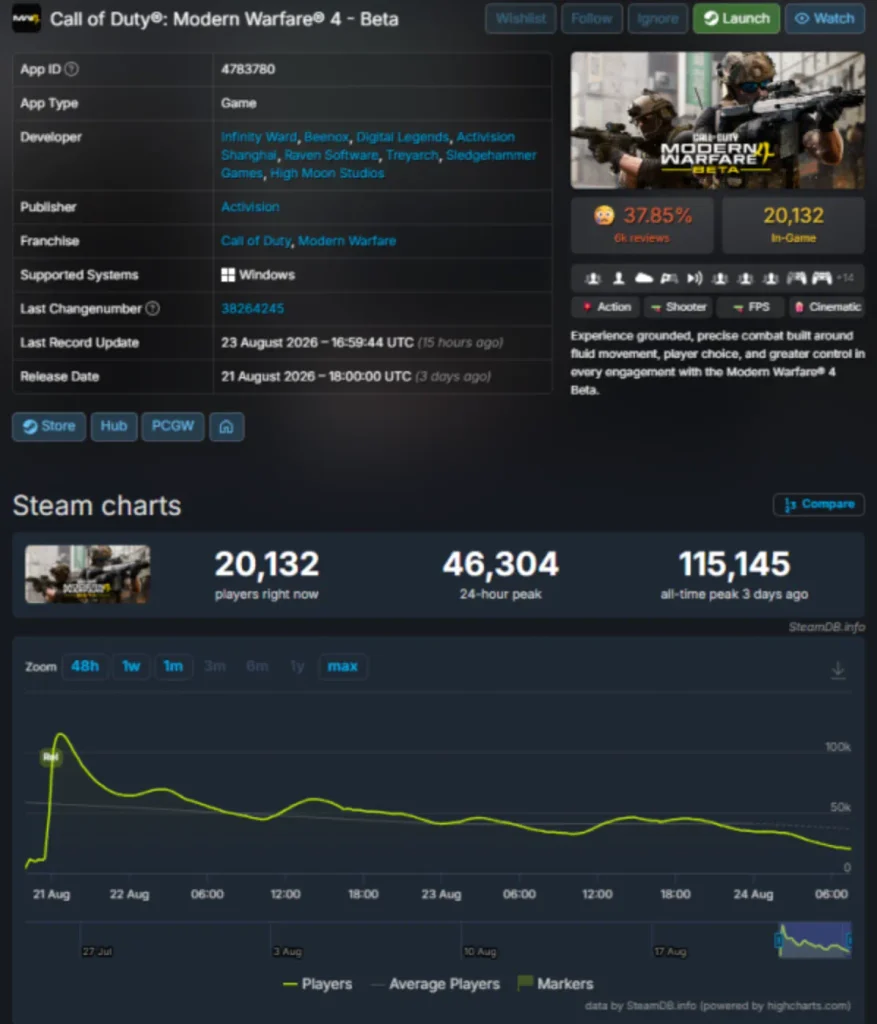Screen dimensions: 877x1024
Task: Set chart zoom to 48h
Action: [85, 666]
